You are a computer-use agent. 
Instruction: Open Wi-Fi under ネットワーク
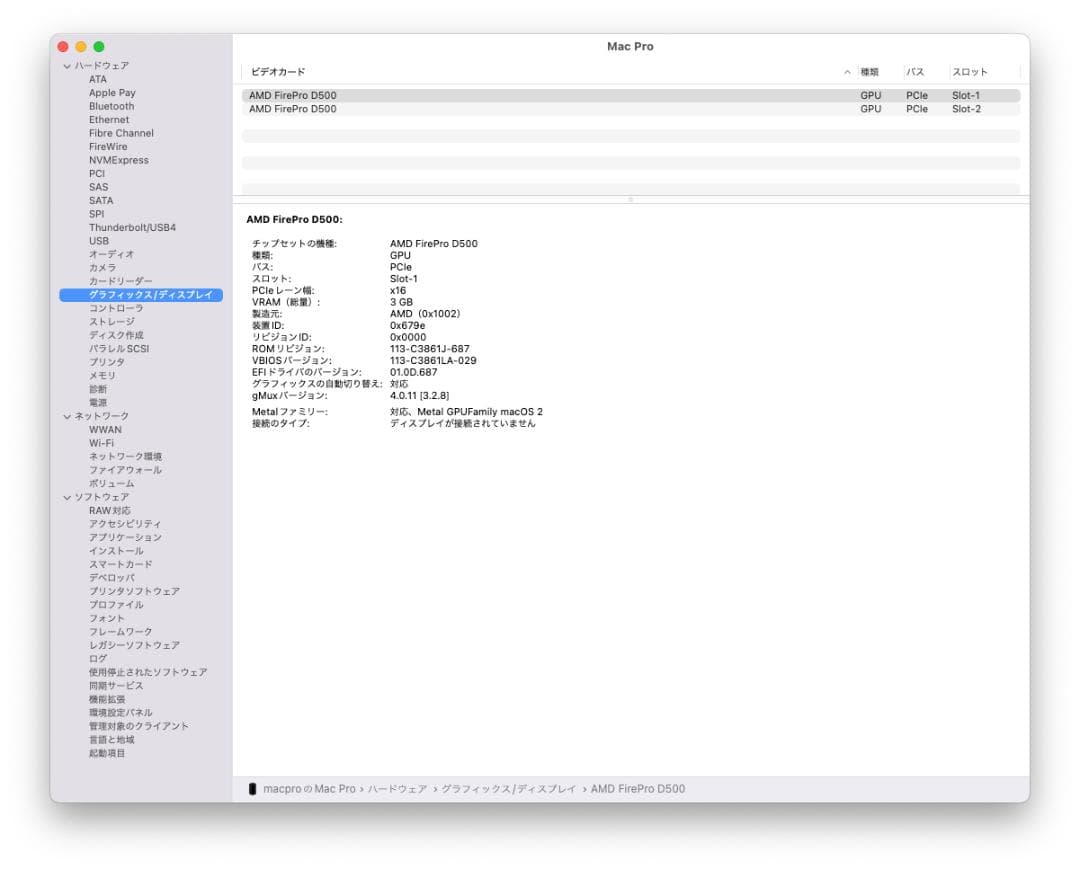(100, 442)
